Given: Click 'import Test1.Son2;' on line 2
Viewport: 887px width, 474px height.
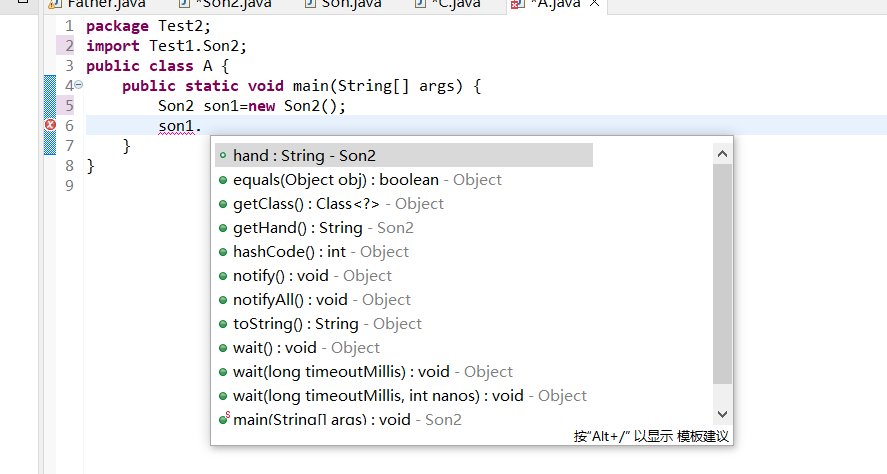Looking at the screenshot, I should pos(166,46).
